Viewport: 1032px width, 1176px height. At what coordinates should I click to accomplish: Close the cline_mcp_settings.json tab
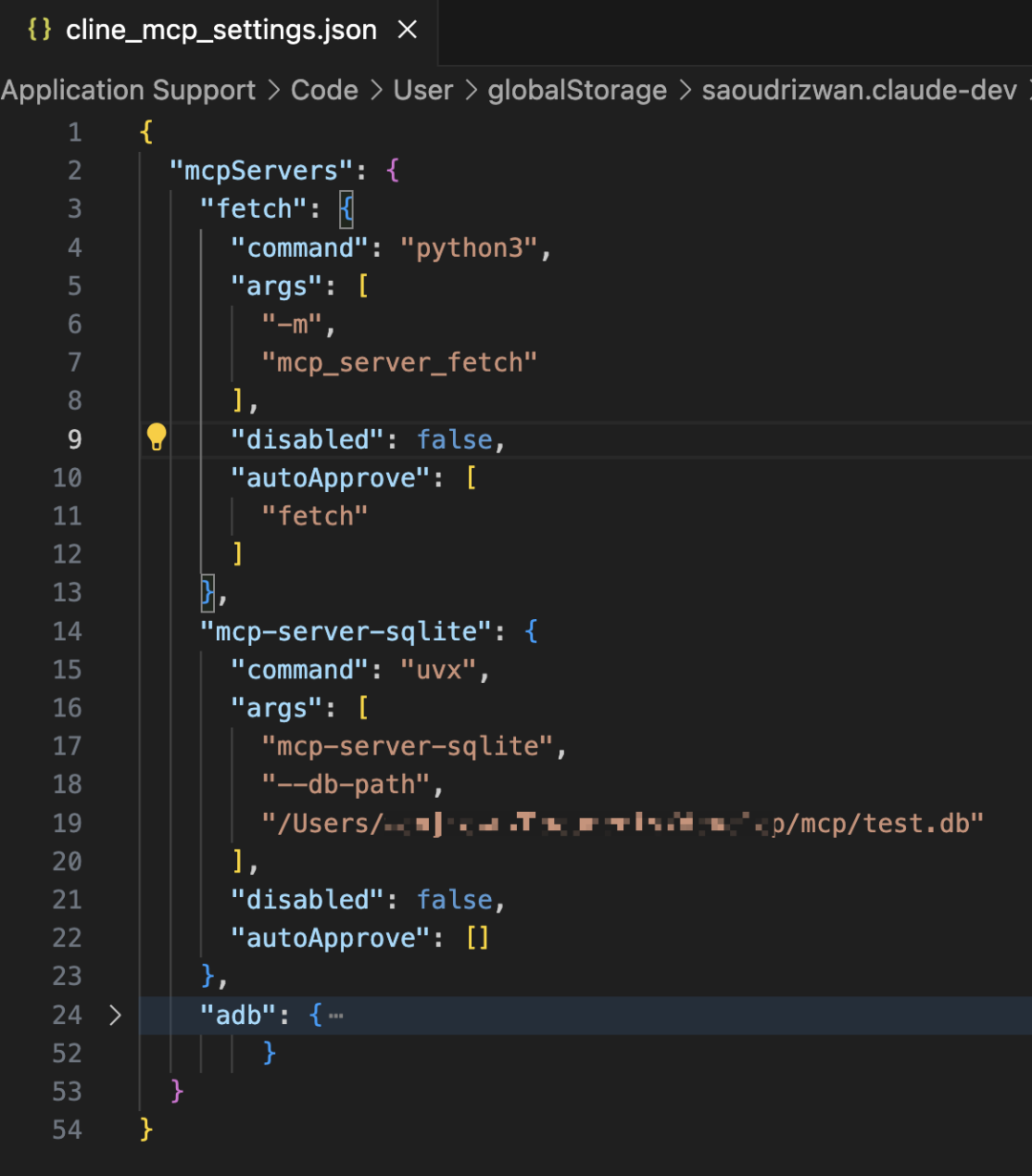pyautogui.click(x=407, y=31)
